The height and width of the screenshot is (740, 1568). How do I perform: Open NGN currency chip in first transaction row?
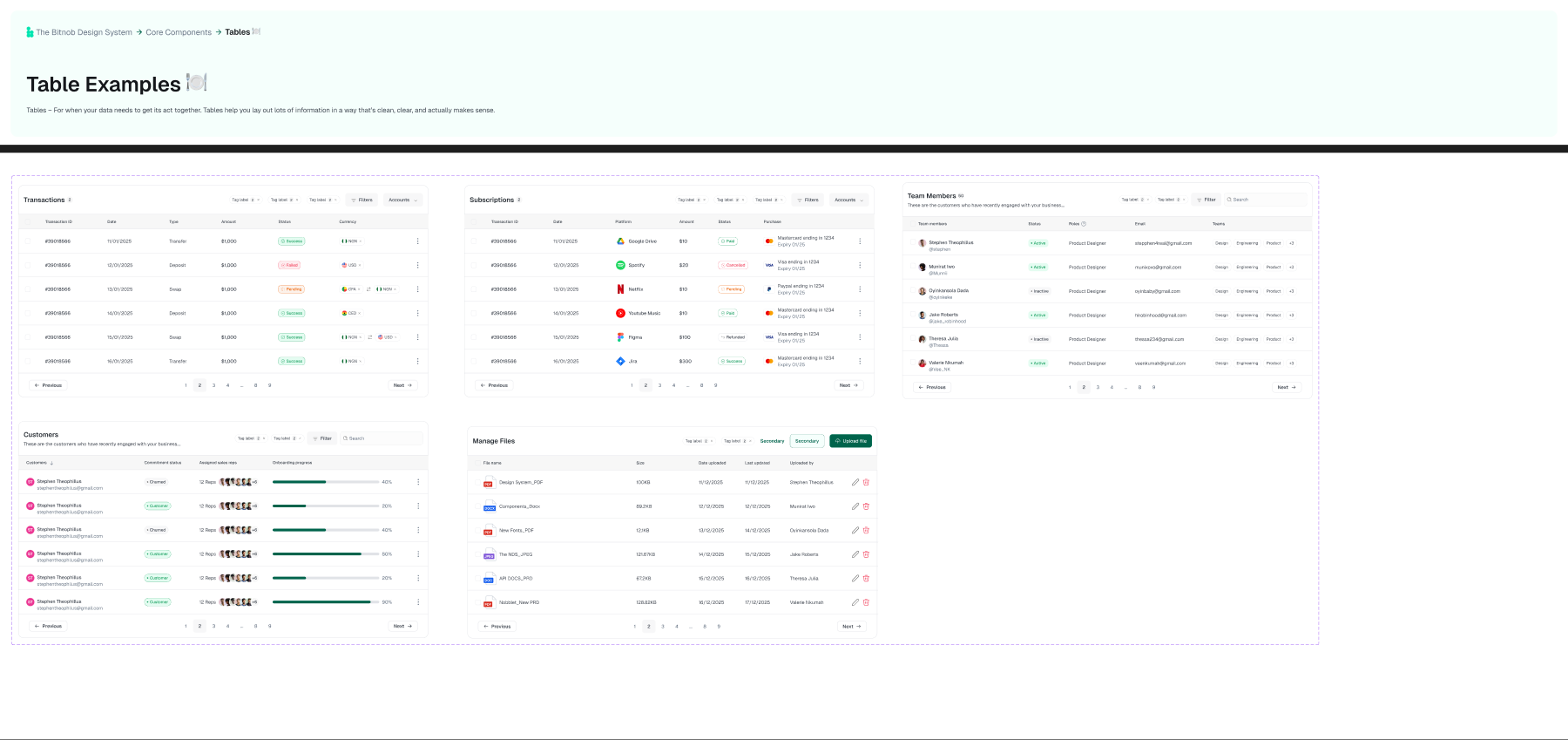352,241
